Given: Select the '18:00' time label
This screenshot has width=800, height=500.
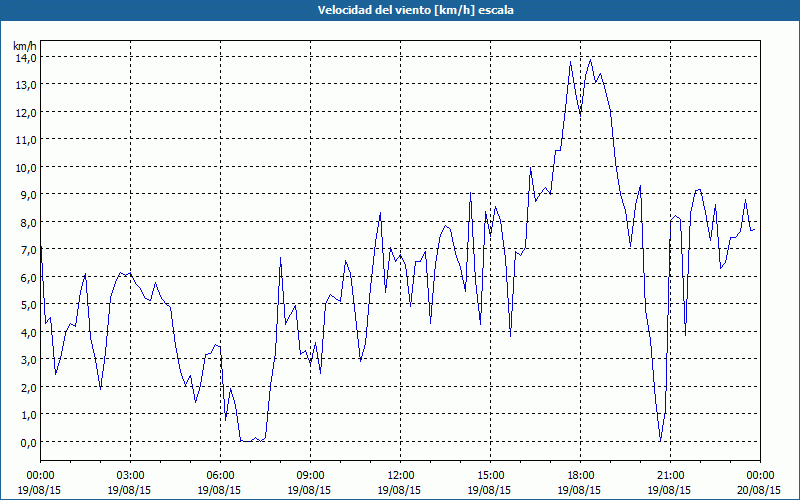Looking at the screenshot, I should [x=580, y=476].
